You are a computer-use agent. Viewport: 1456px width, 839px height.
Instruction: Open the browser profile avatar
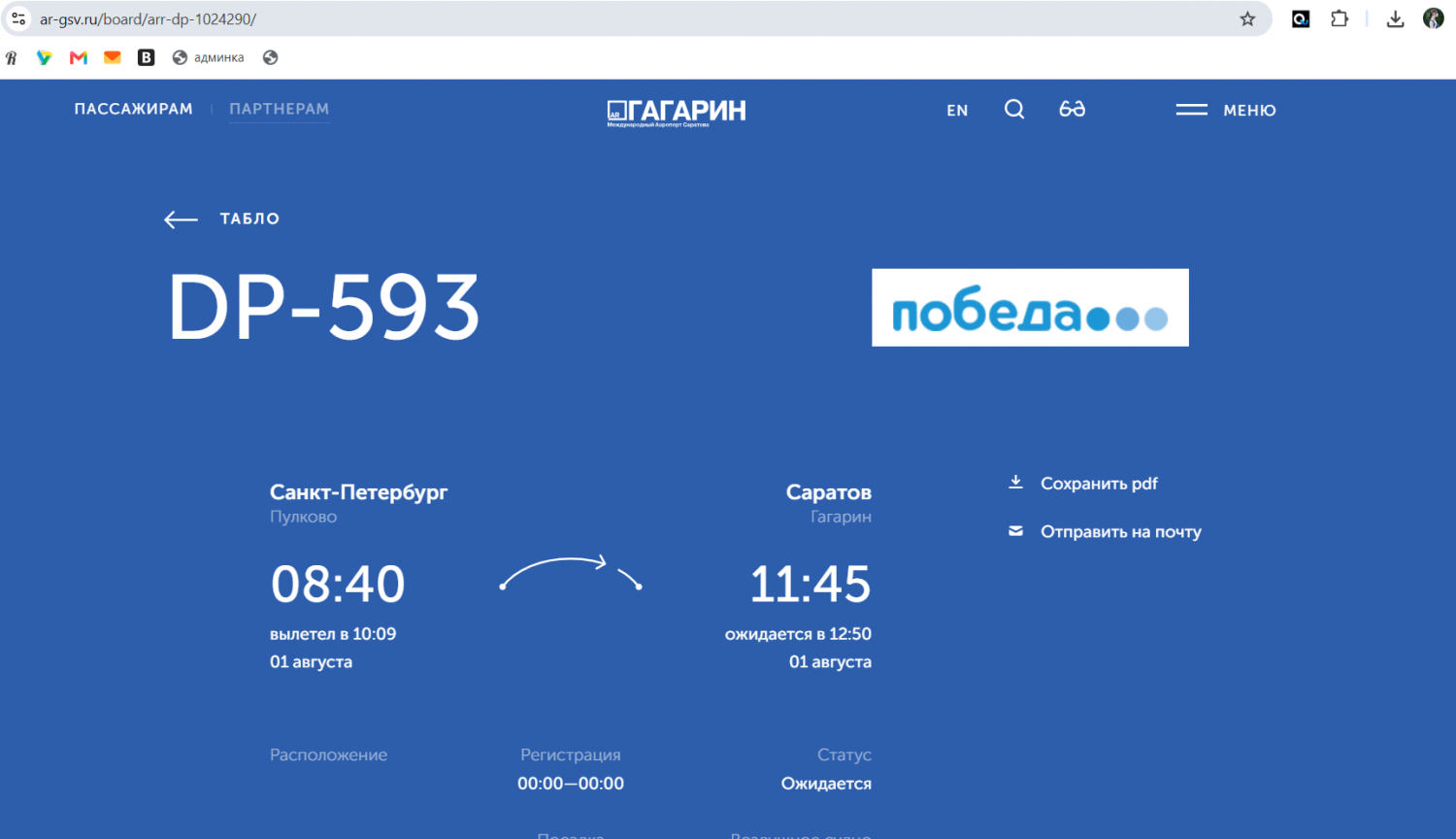[x=1433, y=18]
